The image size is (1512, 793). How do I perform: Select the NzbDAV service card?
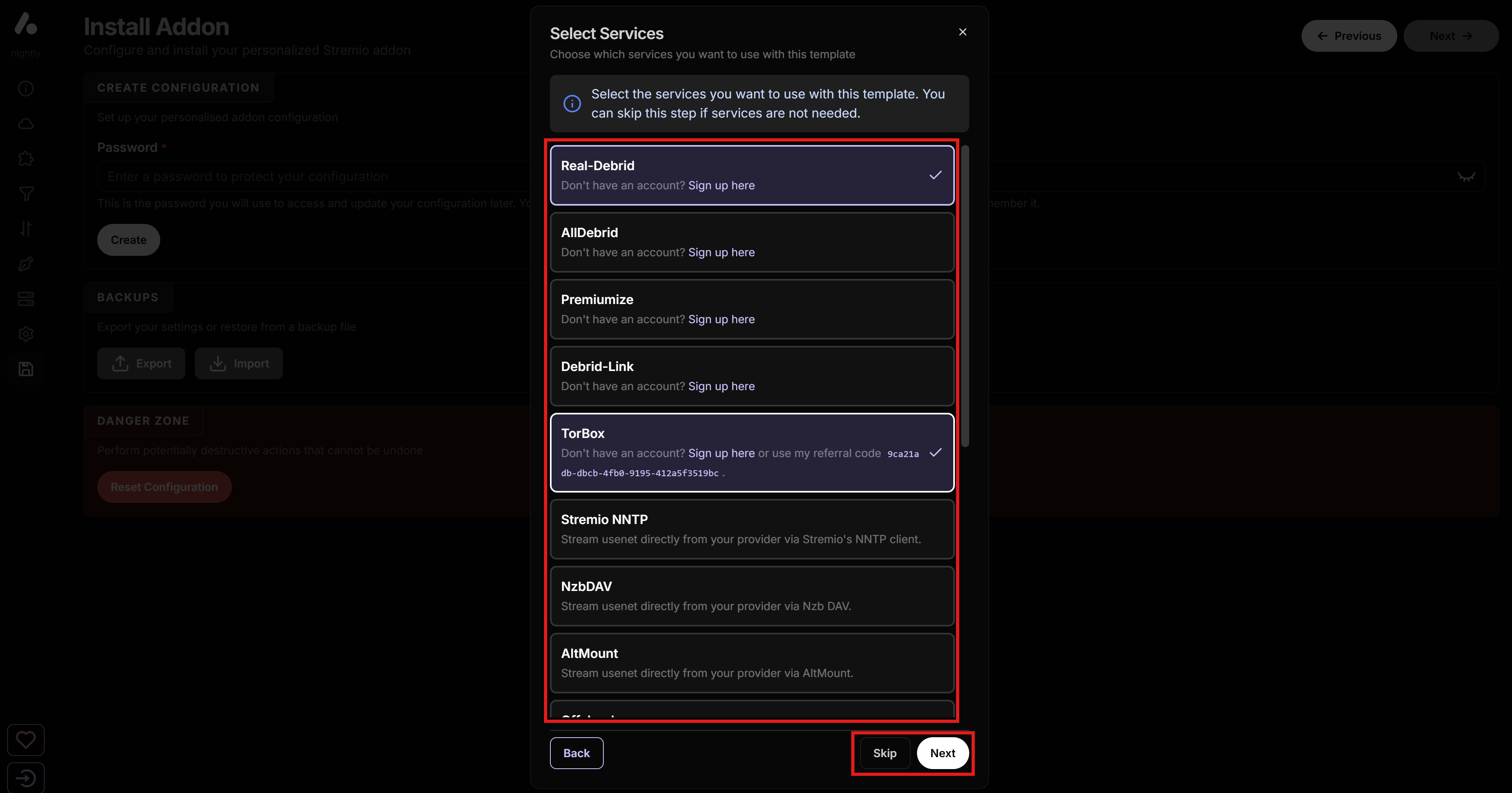point(752,596)
